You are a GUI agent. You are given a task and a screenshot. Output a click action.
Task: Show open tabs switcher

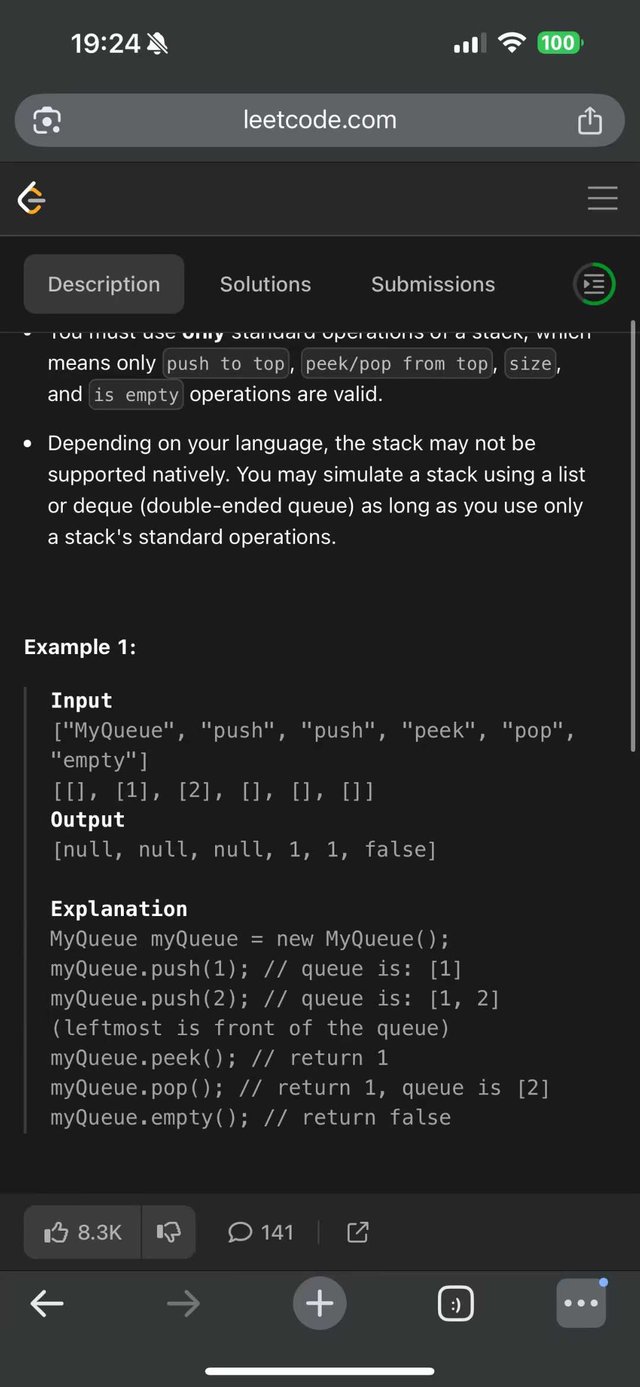(456, 1303)
